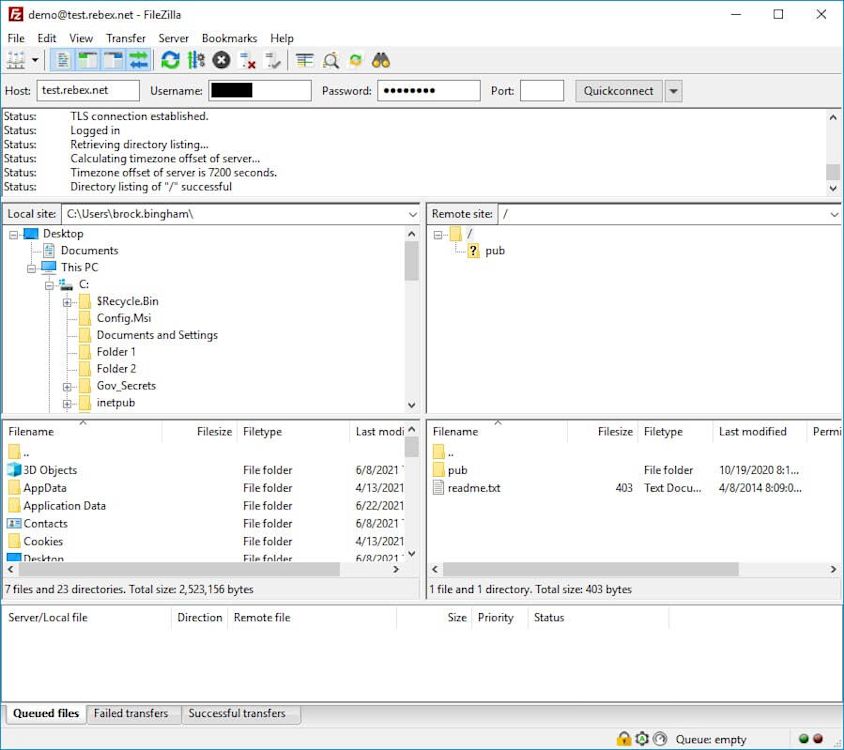Select readme.txt in remote file list
Screen dimensions: 844x750
click(474, 488)
